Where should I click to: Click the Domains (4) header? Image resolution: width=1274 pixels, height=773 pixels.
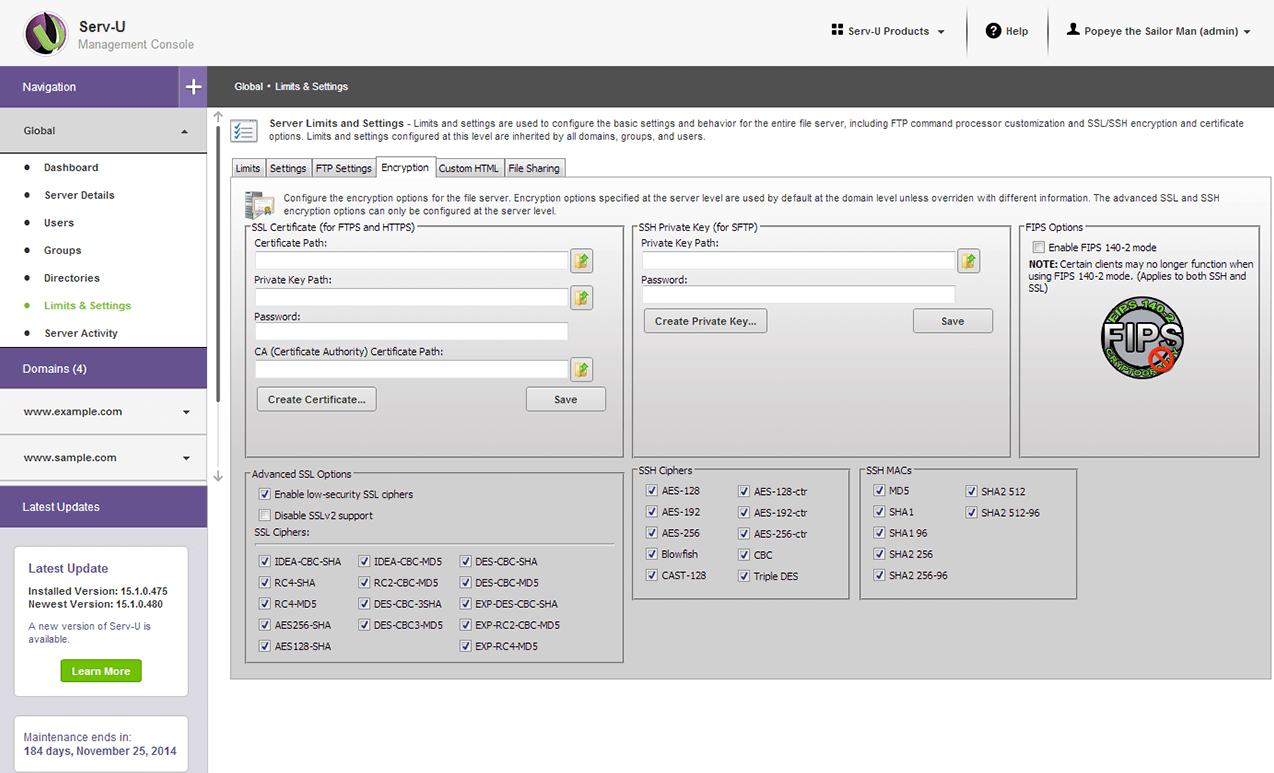coord(103,369)
